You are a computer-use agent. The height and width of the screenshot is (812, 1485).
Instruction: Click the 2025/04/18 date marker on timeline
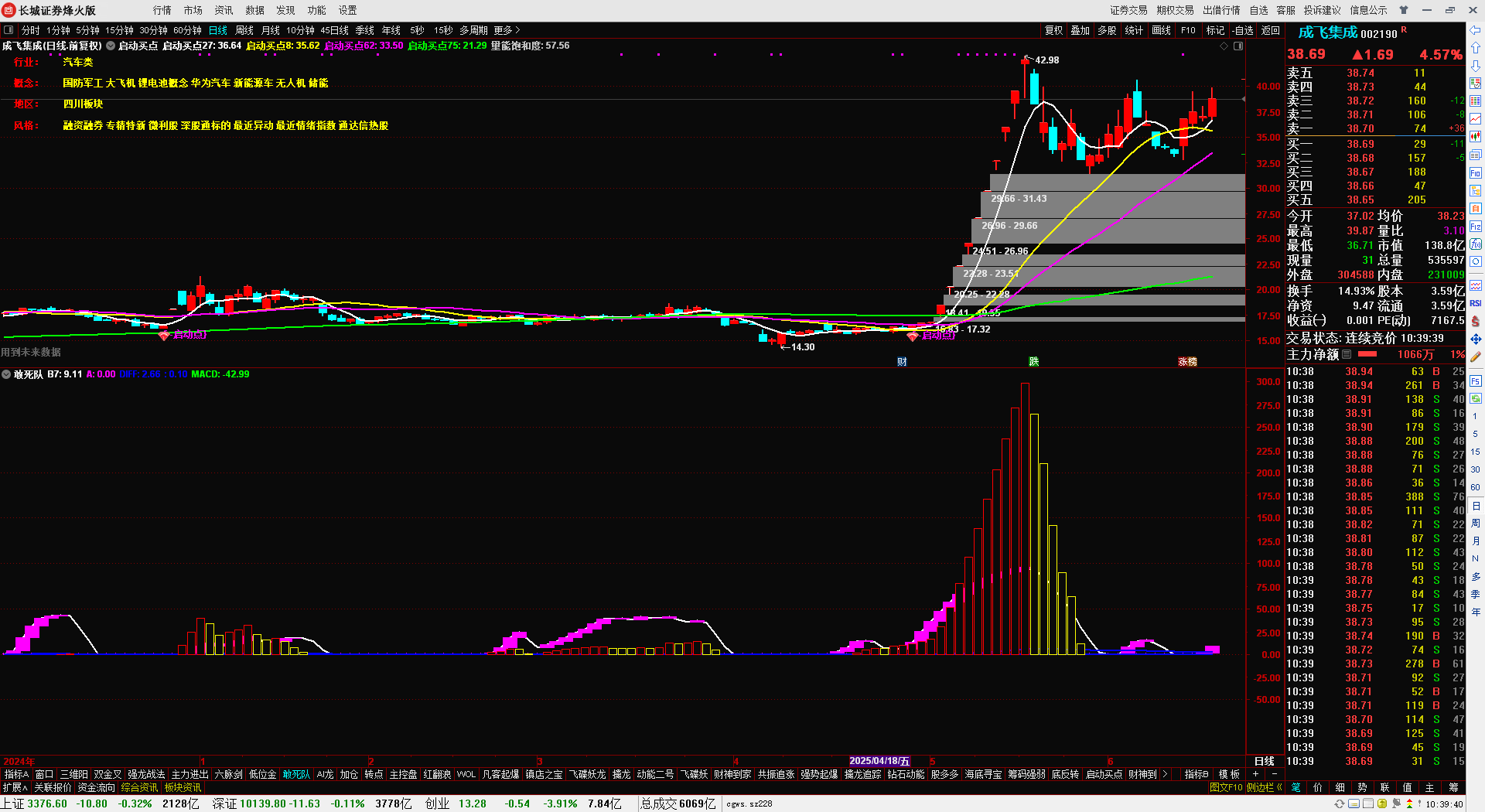[x=879, y=761]
